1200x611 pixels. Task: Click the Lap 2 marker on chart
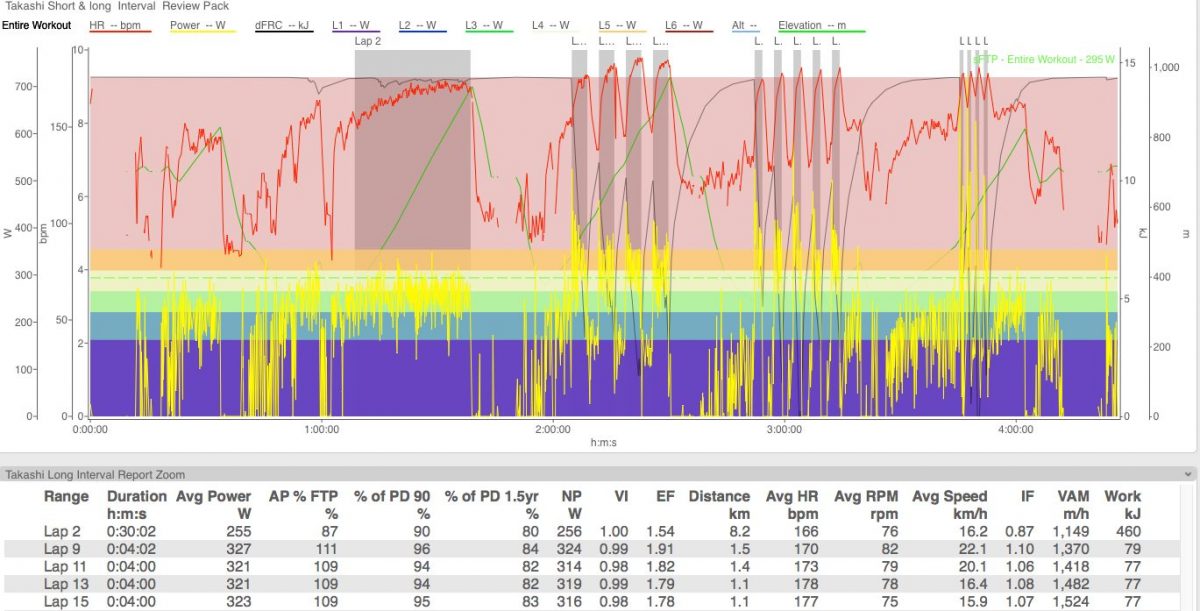369,42
